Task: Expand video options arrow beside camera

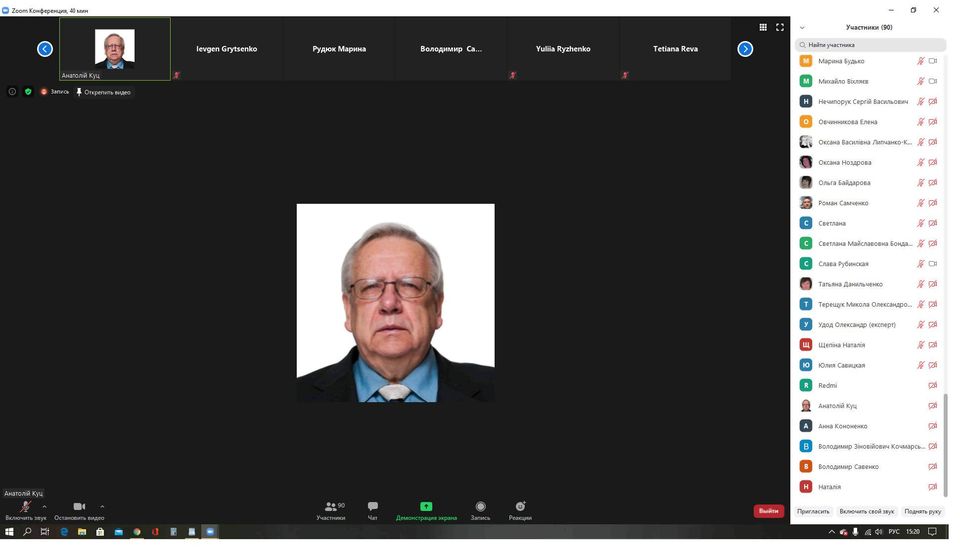Action: click(x=102, y=506)
